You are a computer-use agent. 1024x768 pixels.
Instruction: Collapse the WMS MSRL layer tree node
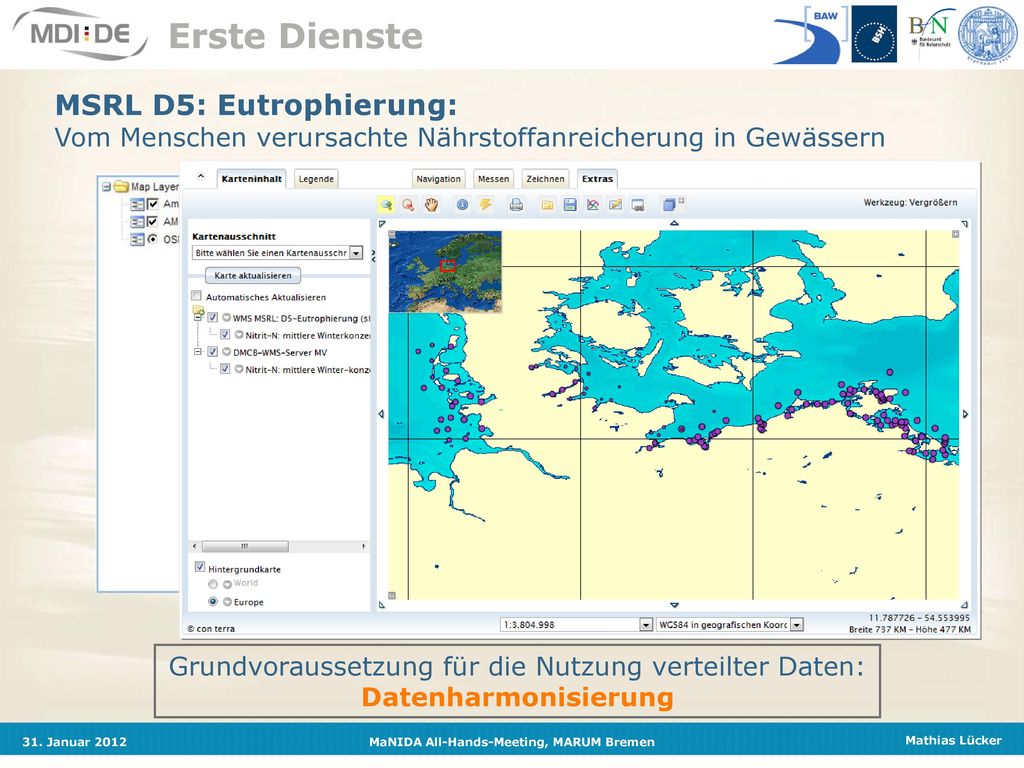point(197,318)
